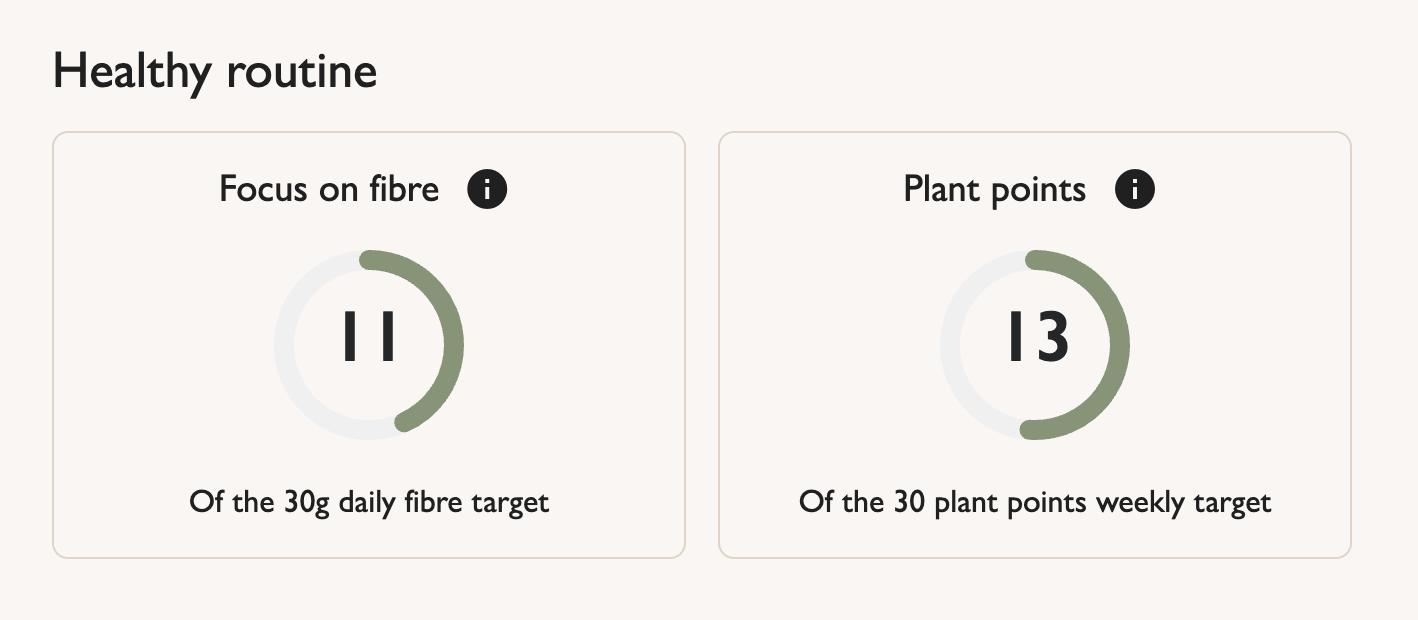This screenshot has width=1418, height=620.
Task: Select the Focus on fibre title
Action: (329, 189)
